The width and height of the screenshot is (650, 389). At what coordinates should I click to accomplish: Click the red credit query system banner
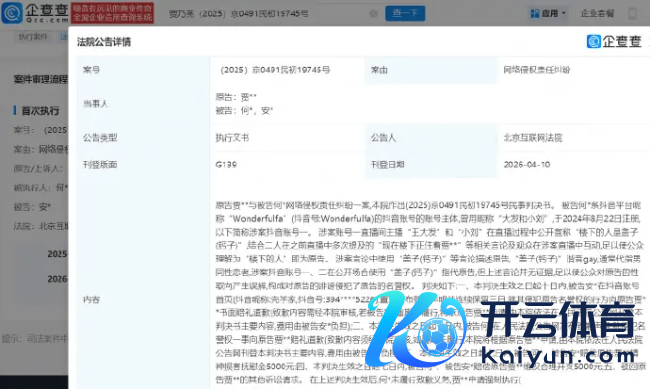[x=113, y=13]
